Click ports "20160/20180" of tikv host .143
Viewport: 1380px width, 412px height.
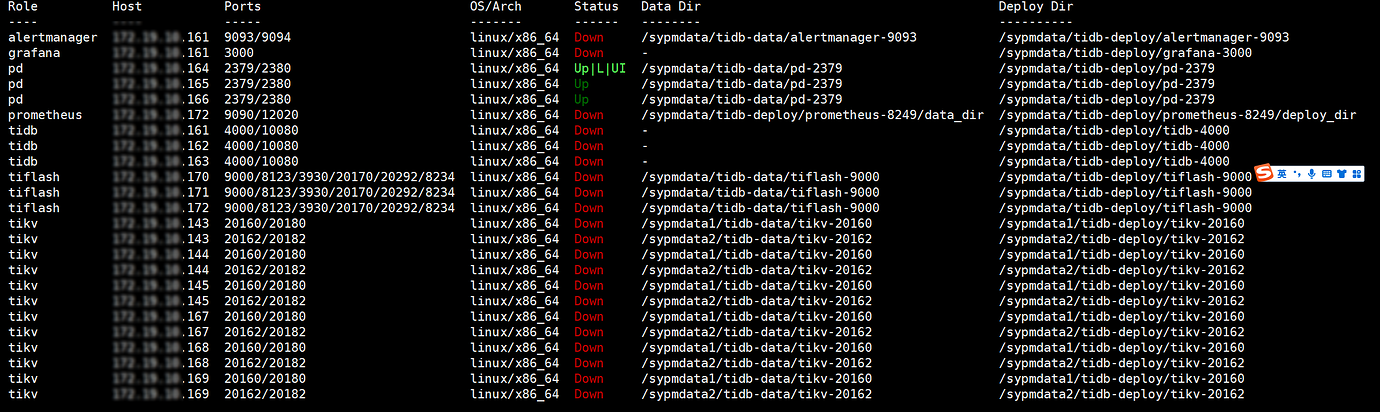tap(265, 223)
